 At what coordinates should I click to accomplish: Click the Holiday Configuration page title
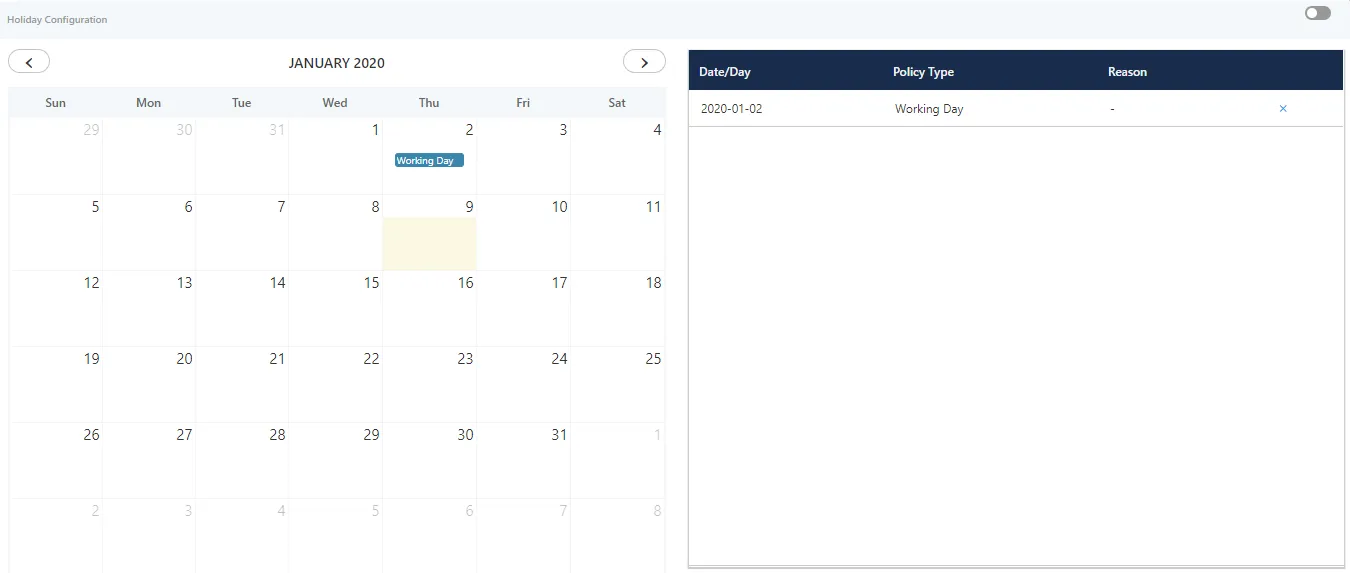57,20
